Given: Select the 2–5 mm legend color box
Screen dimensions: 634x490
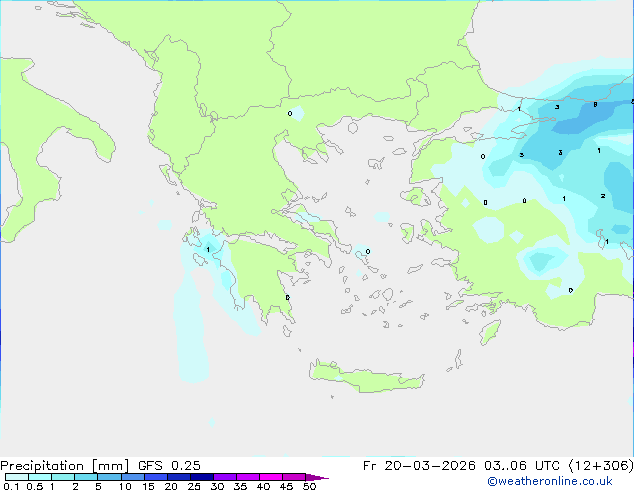Looking at the screenshot, I should pyautogui.click(x=86, y=477).
